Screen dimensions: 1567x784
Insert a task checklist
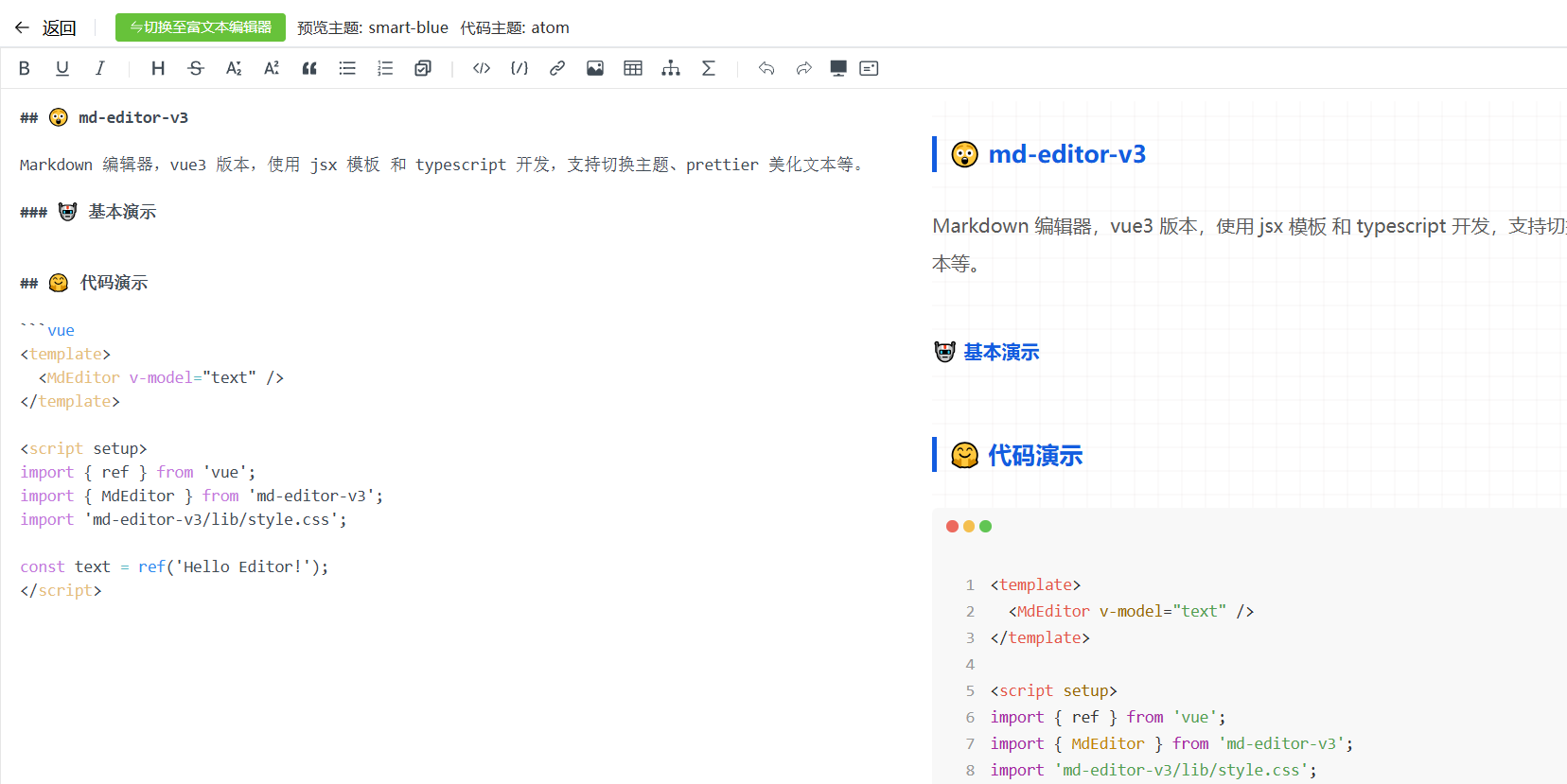(x=423, y=68)
